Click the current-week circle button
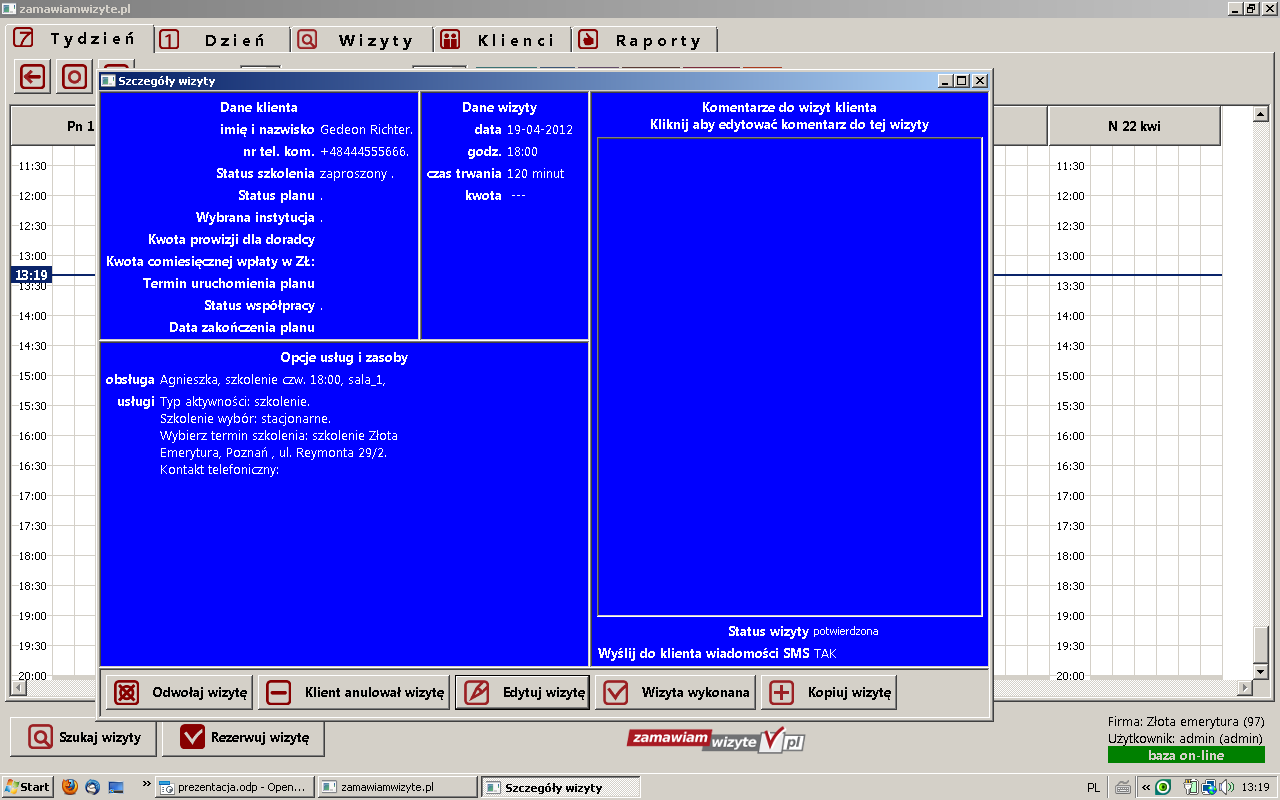1280x800 pixels. 75,76
